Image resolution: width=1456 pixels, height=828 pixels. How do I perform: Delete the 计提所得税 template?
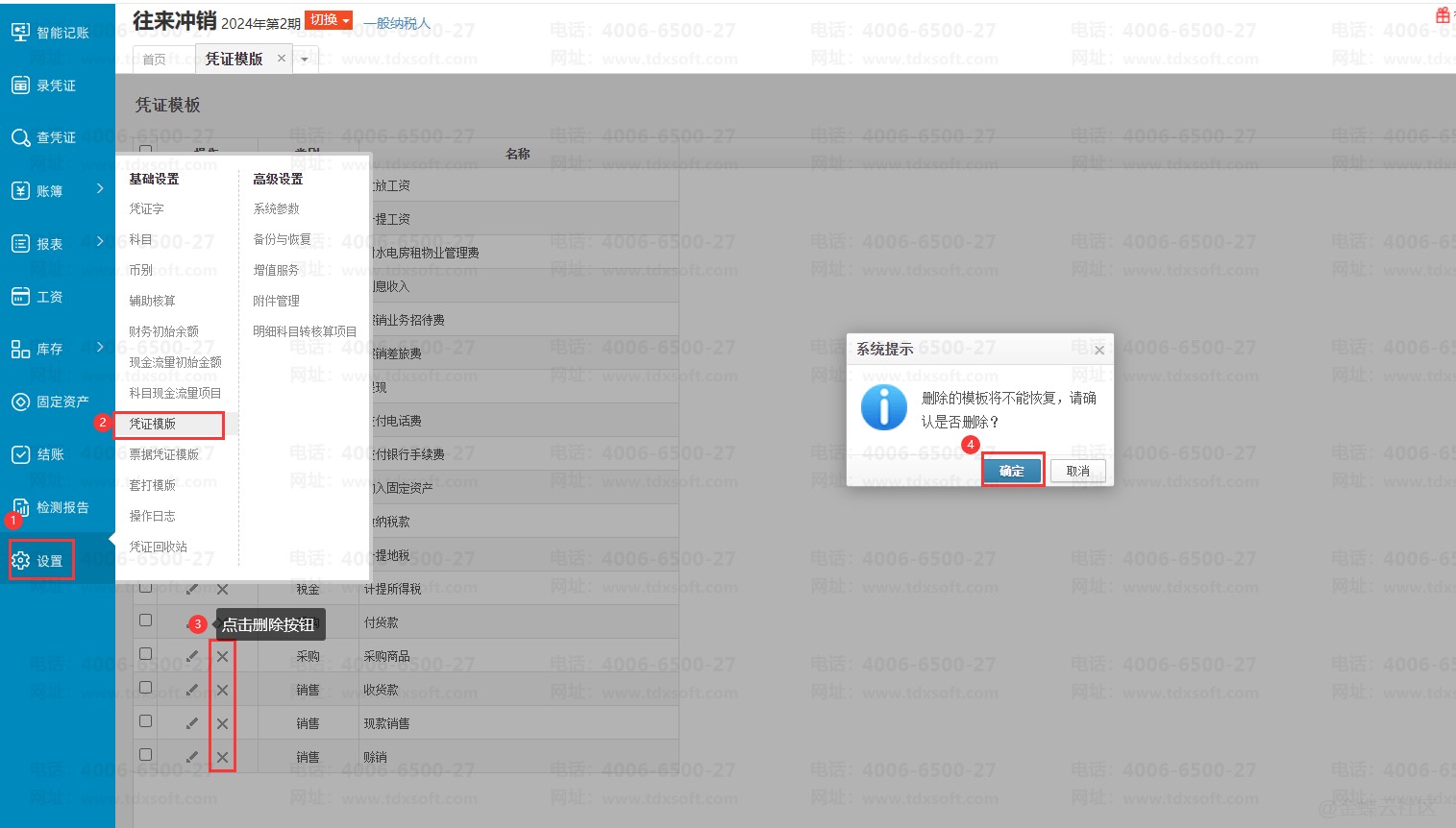(x=222, y=589)
